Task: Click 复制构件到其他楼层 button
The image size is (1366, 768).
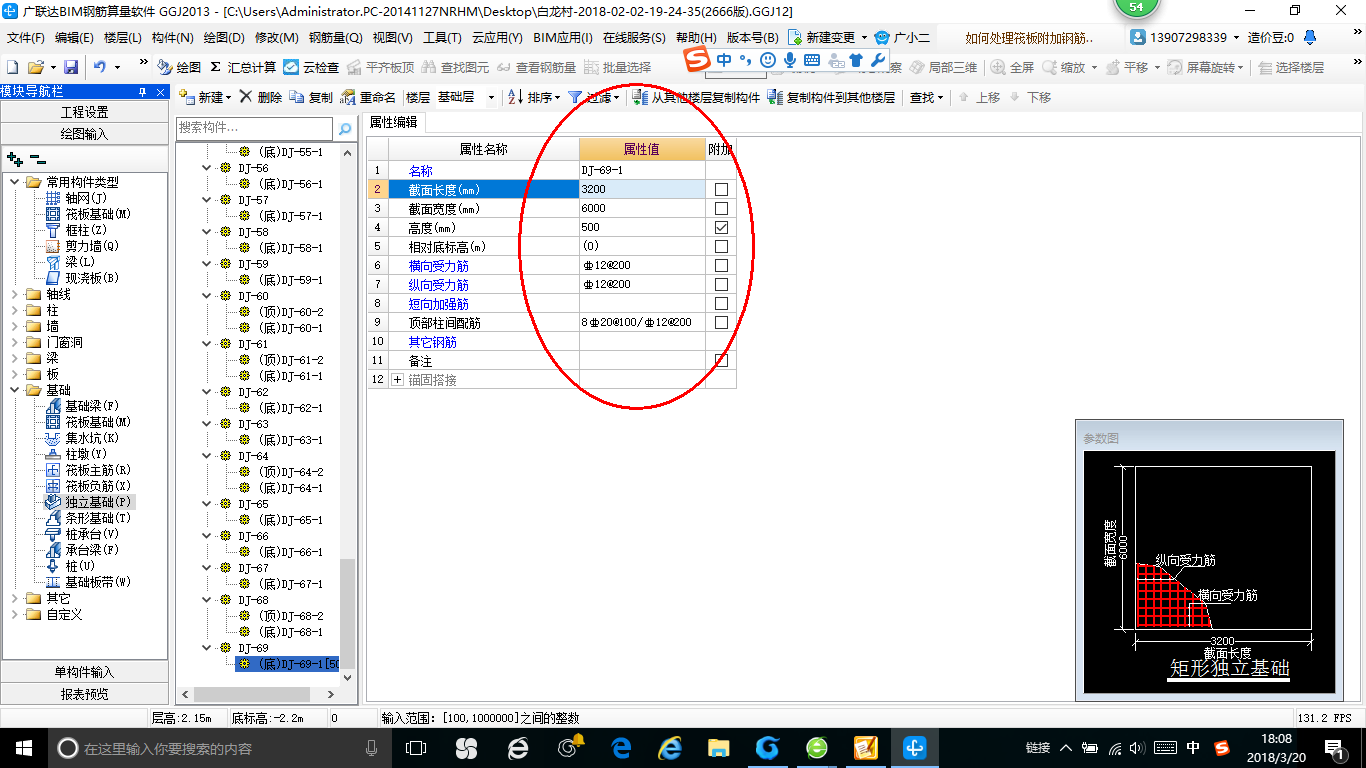Action: [831, 98]
